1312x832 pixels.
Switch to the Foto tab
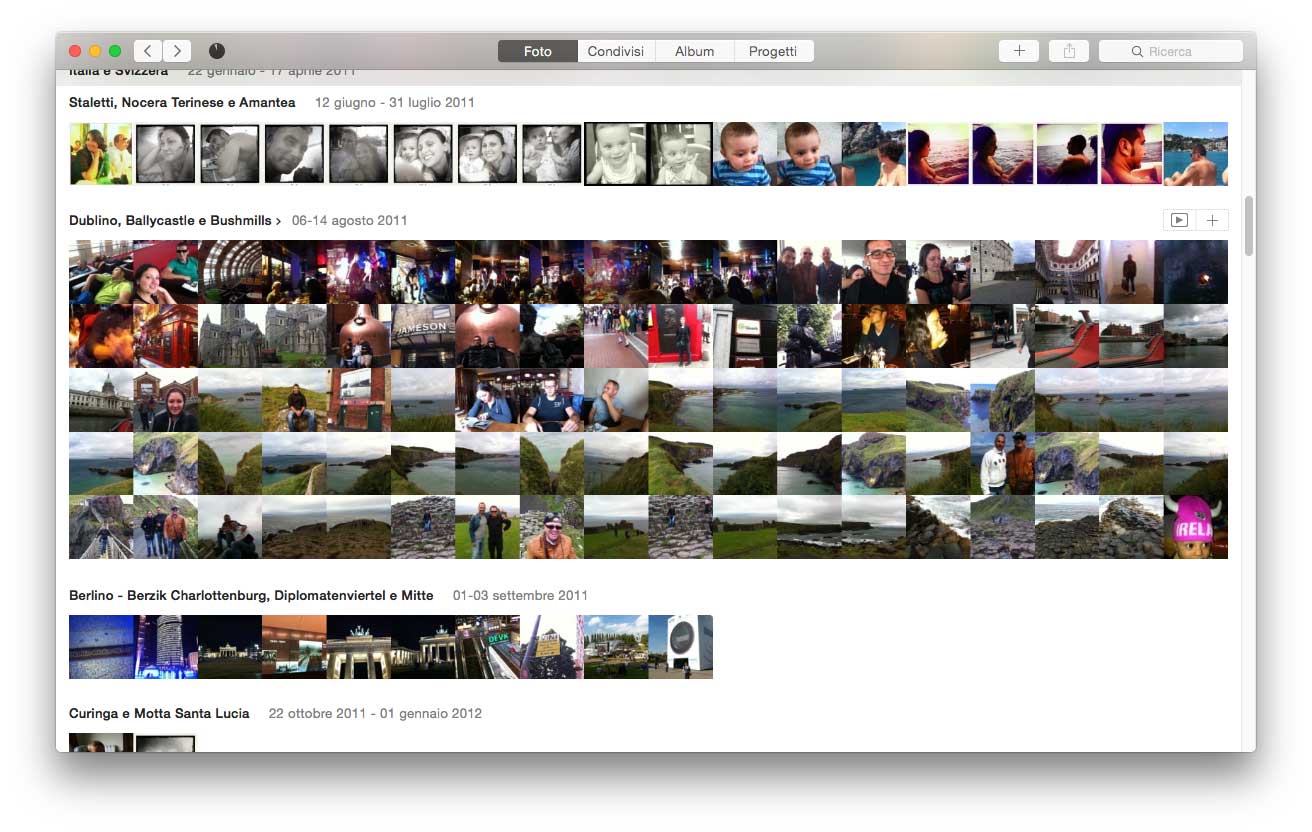tap(537, 51)
